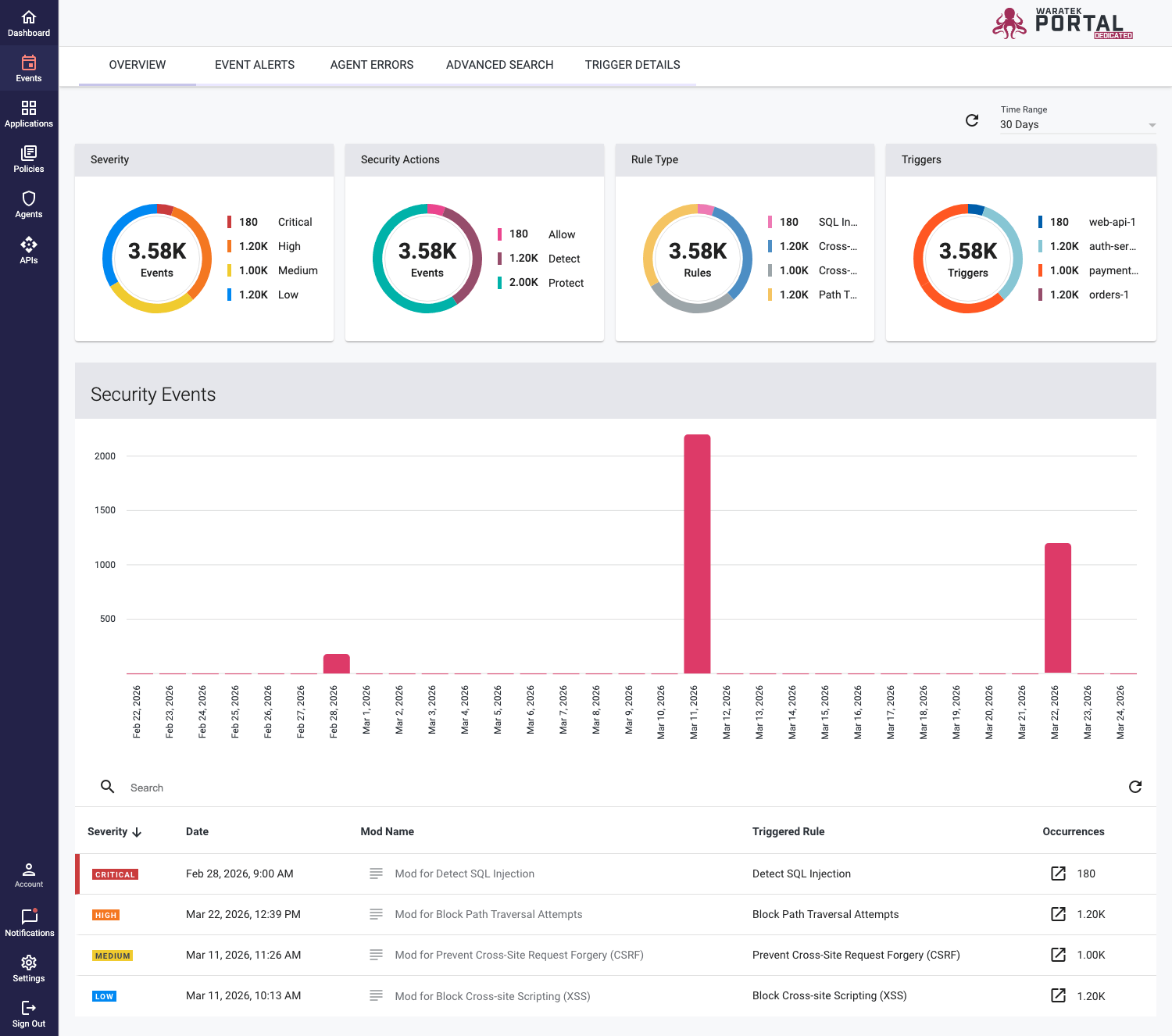Click the HIGH severity badge
This screenshot has height=1036, width=1172.
(x=105, y=915)
